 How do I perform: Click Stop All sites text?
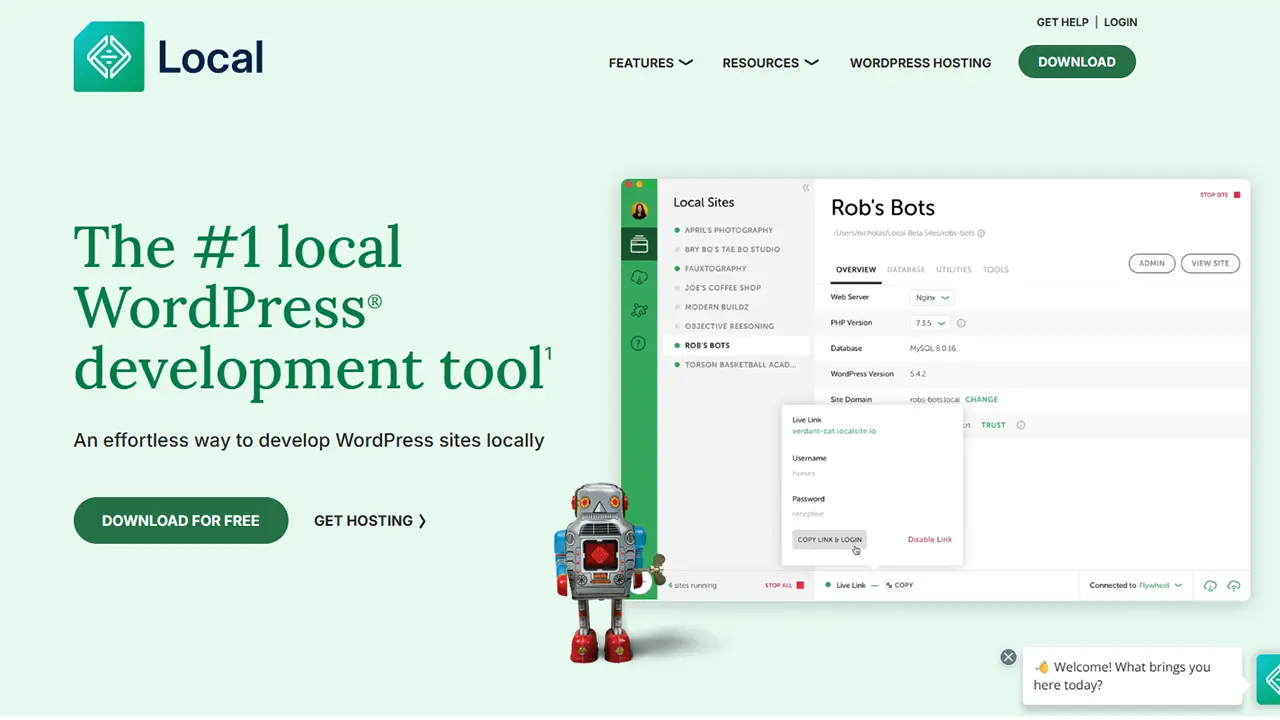point(778,585)
